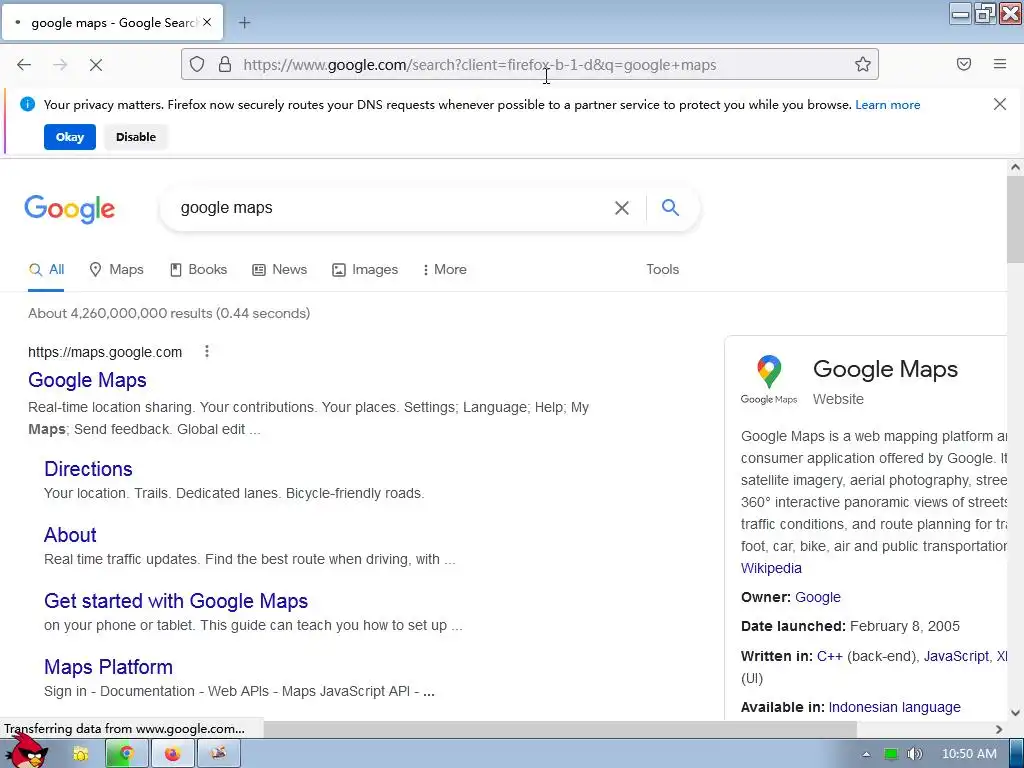The image size is (1024, 768).
Task: Go to Google homepage via the logo
Action: click(69, 209)
